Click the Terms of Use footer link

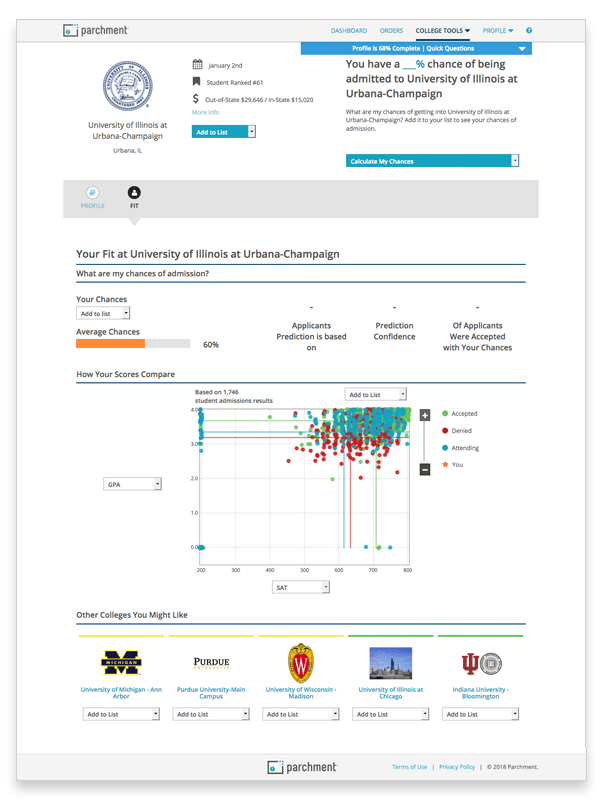click(410, 767)
